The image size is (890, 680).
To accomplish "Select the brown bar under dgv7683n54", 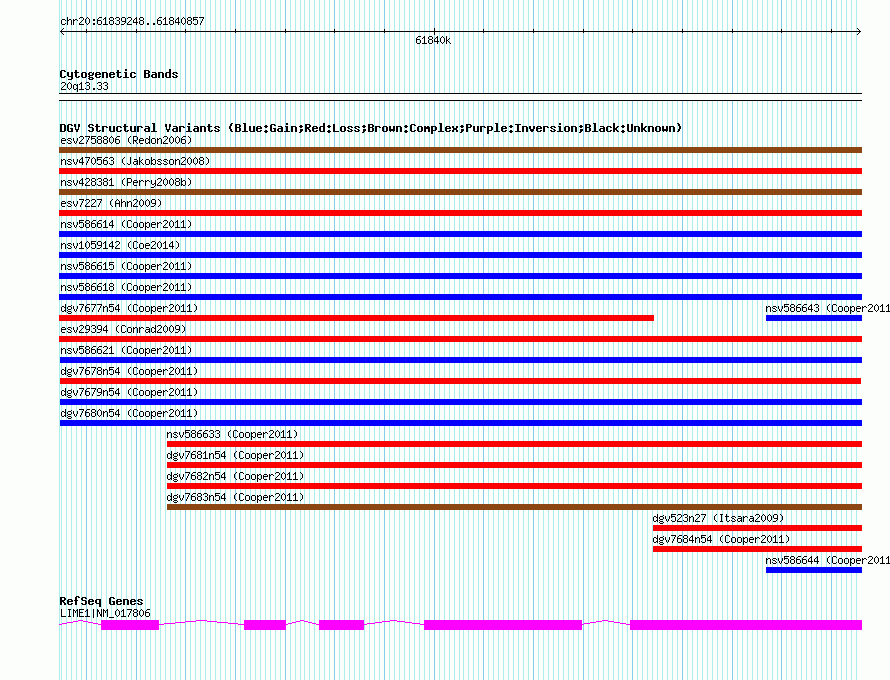I will pos(514,507).
